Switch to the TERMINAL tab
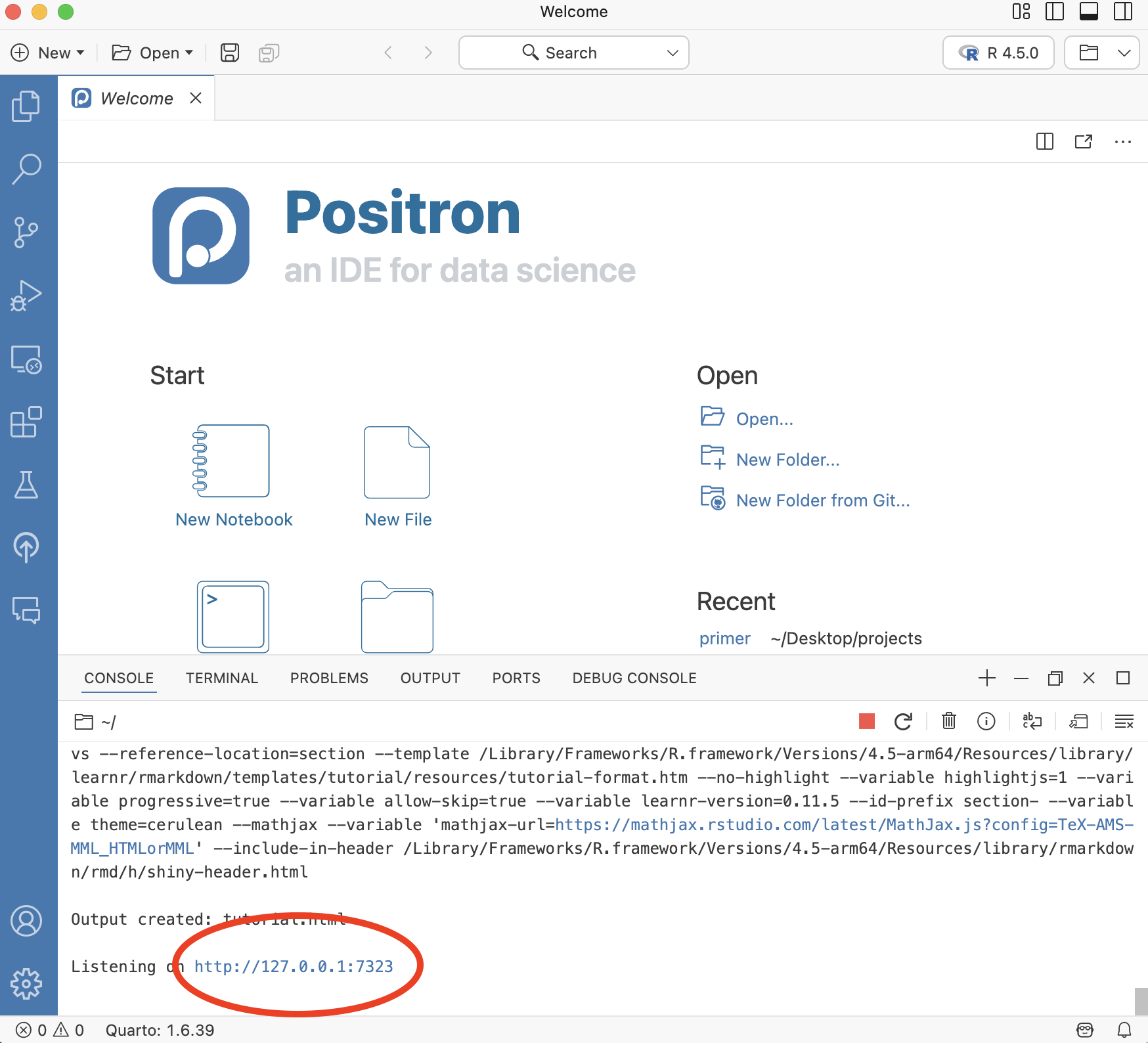 point(222,678)
